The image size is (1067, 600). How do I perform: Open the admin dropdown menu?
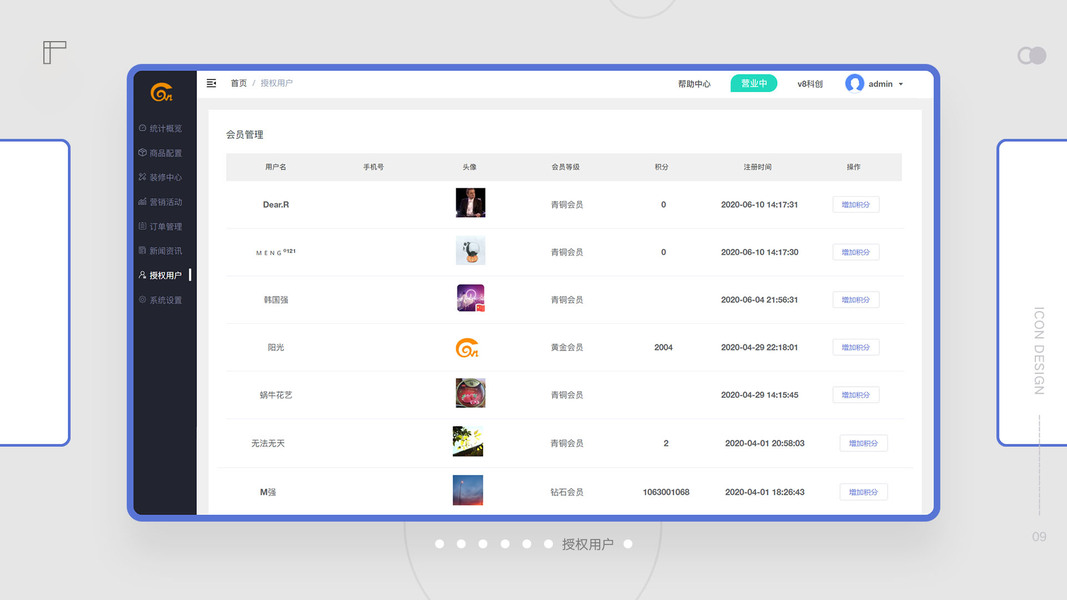click(885, 84)
